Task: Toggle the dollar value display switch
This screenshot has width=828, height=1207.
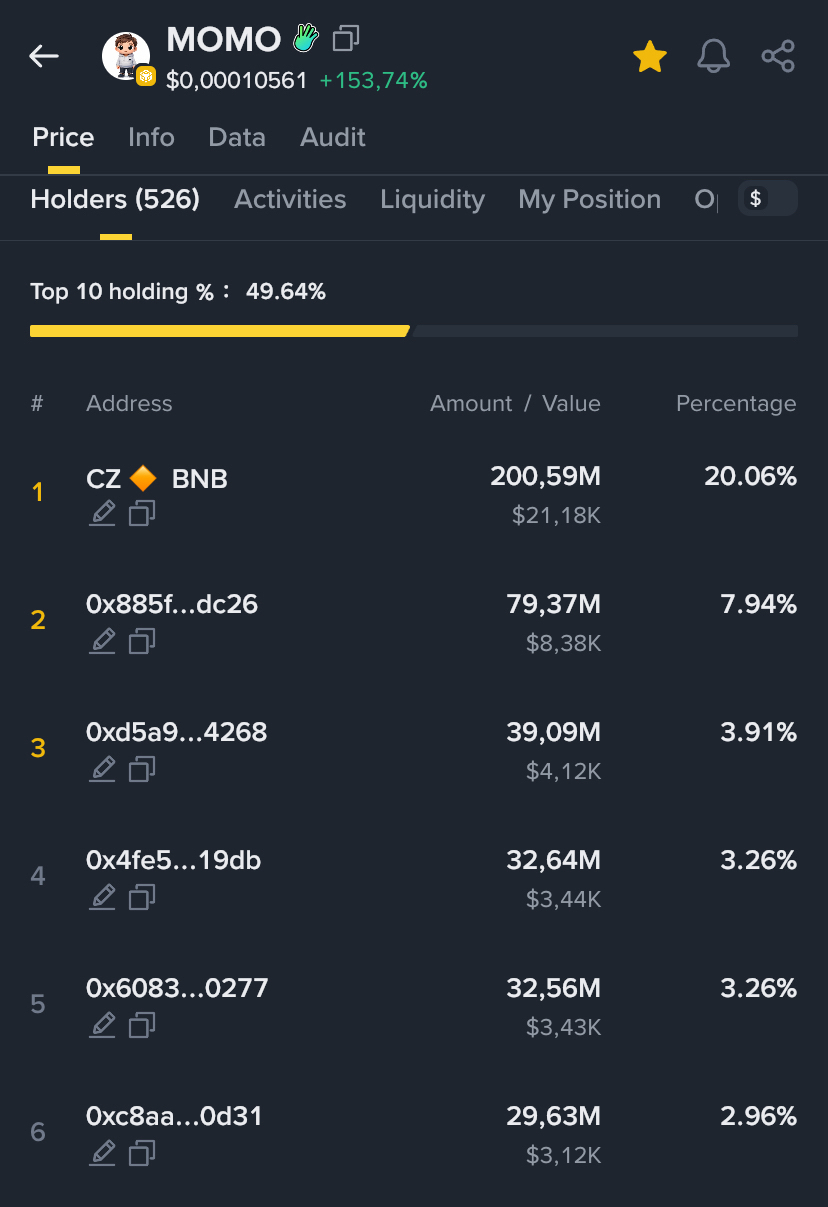Action: tap(767, 199)
